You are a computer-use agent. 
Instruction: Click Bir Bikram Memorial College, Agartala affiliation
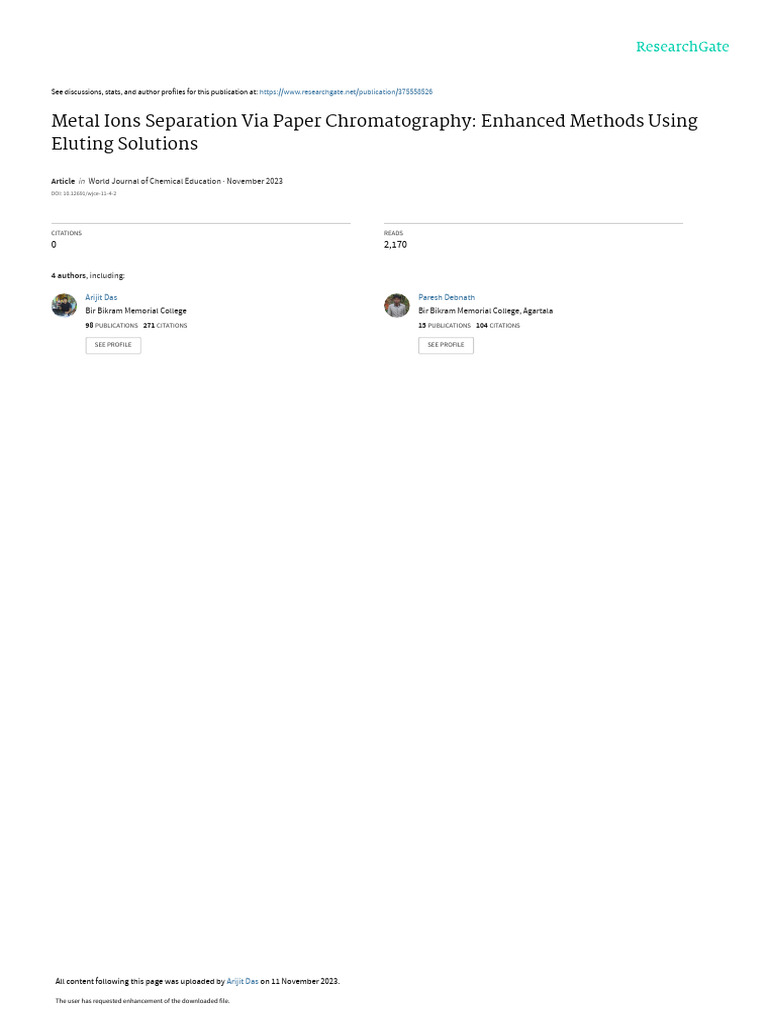(x=485, y=311)
